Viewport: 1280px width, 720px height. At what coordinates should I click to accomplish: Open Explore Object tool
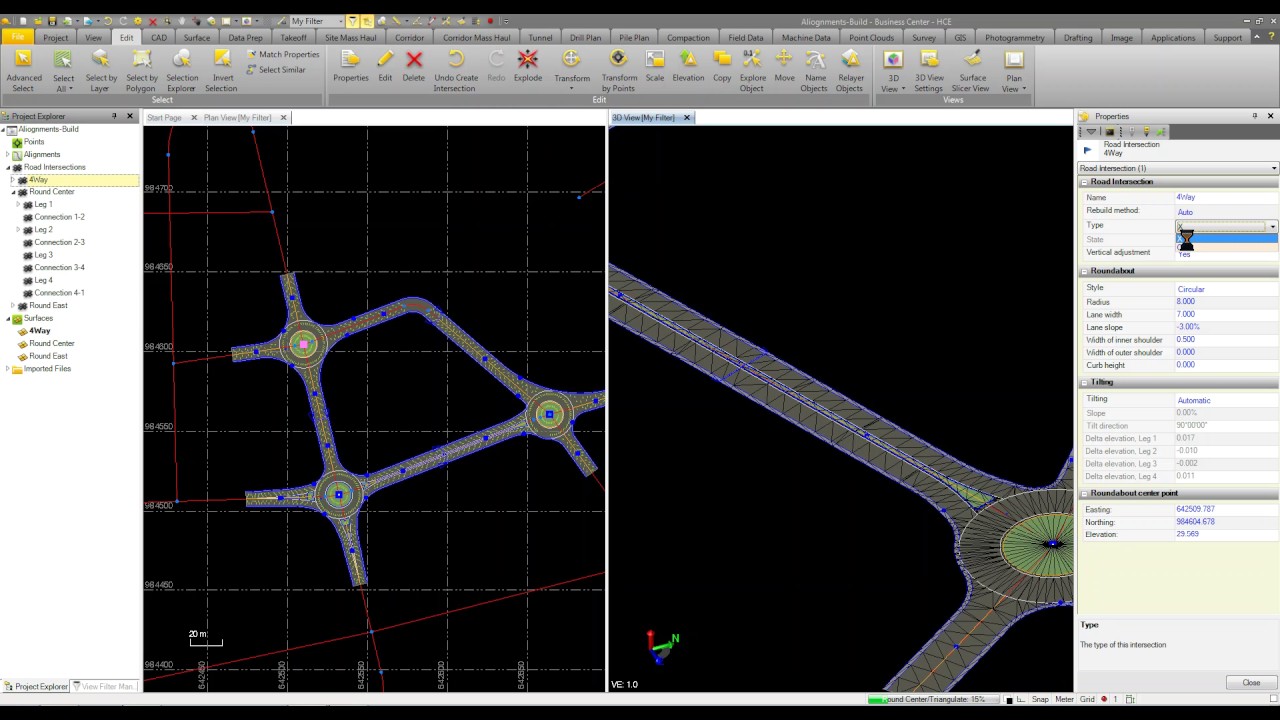(x=753, y=70)
